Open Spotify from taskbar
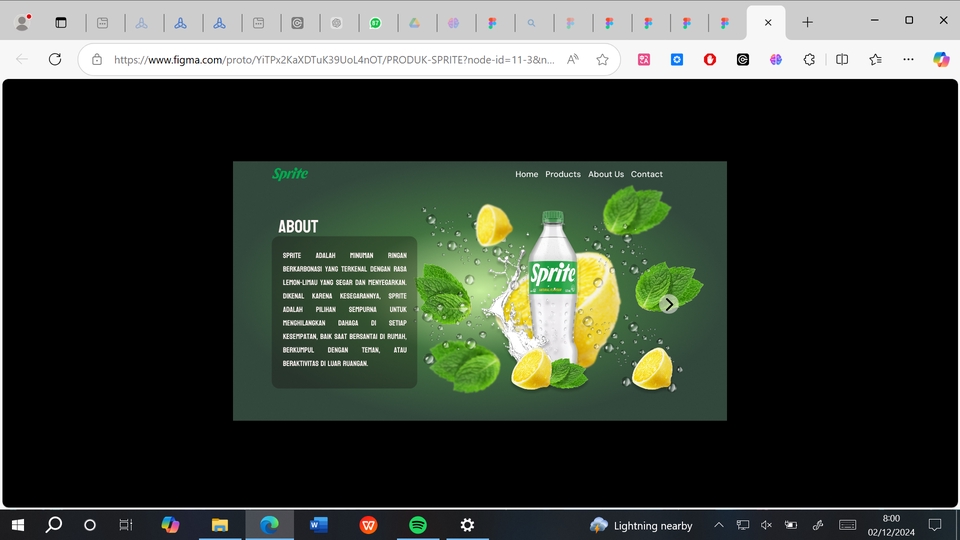The height and width of the screenshot is (540, 960). coord(418,525)
